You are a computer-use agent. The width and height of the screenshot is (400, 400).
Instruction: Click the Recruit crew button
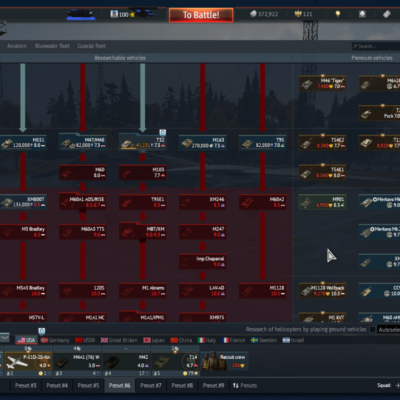tap(224, 361)
